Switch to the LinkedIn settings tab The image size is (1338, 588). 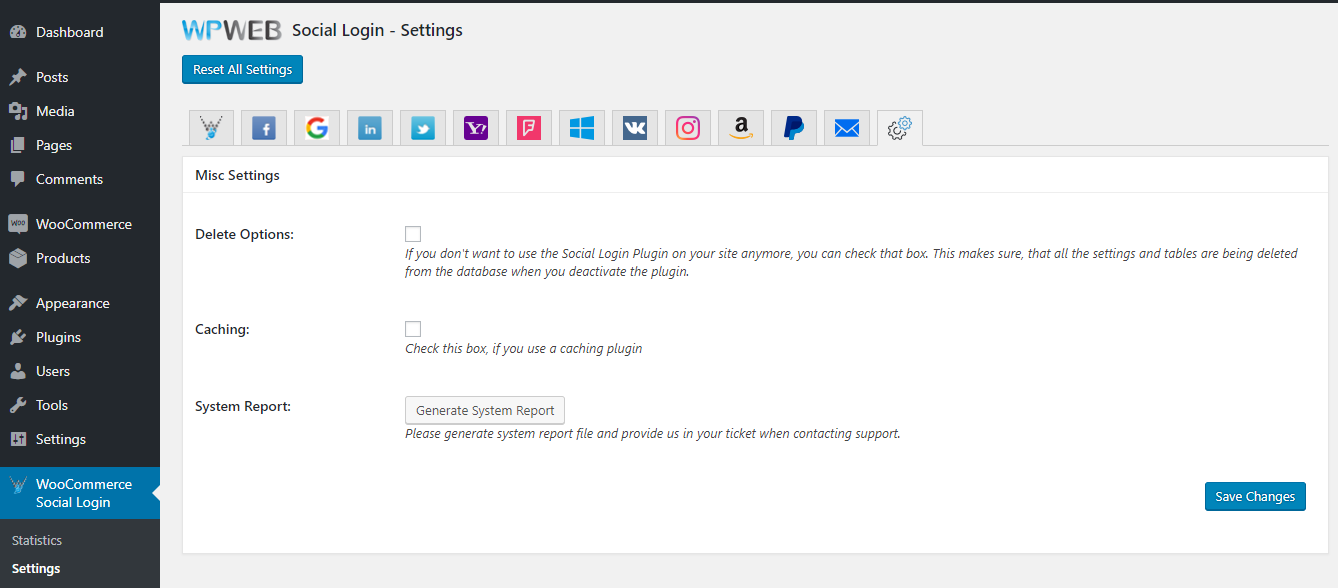(370, 128)
